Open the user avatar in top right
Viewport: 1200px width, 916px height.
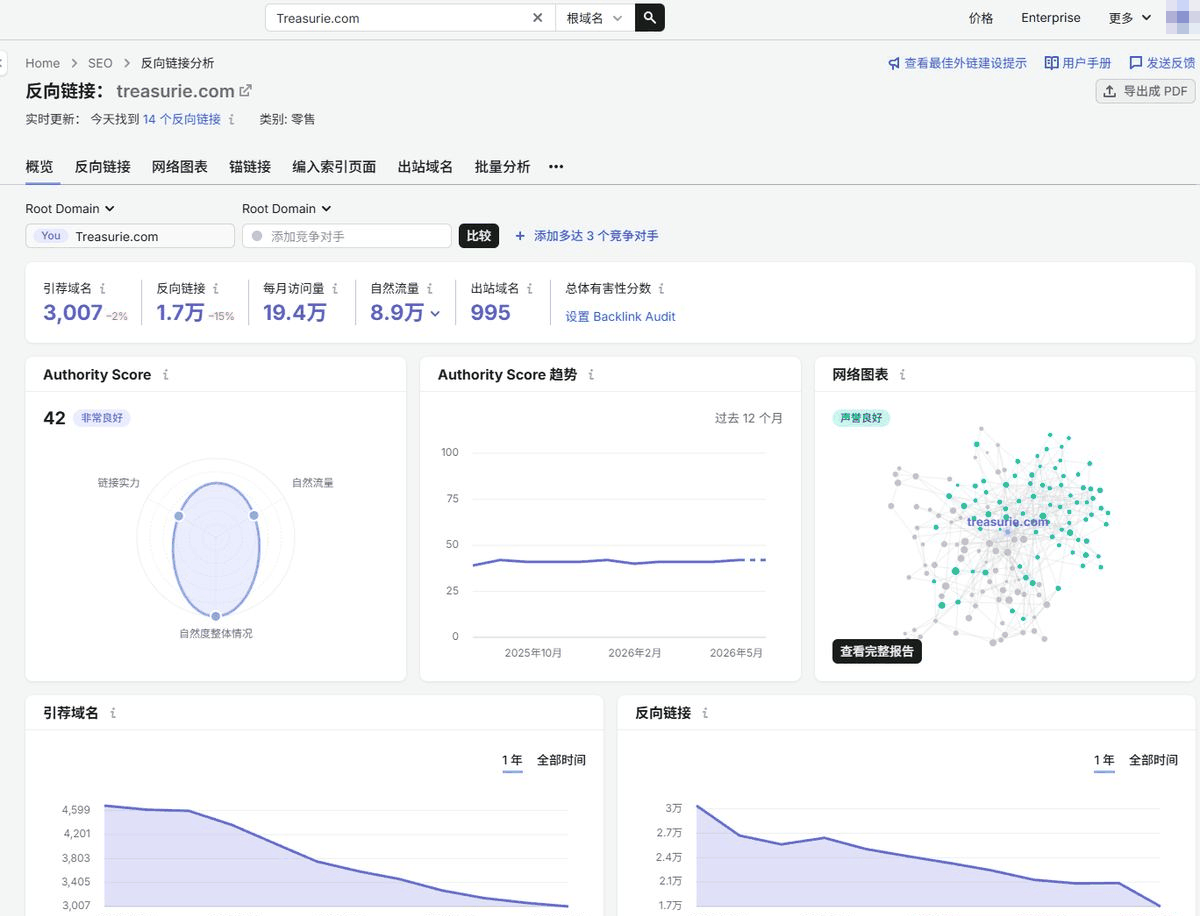(1181, 17)
